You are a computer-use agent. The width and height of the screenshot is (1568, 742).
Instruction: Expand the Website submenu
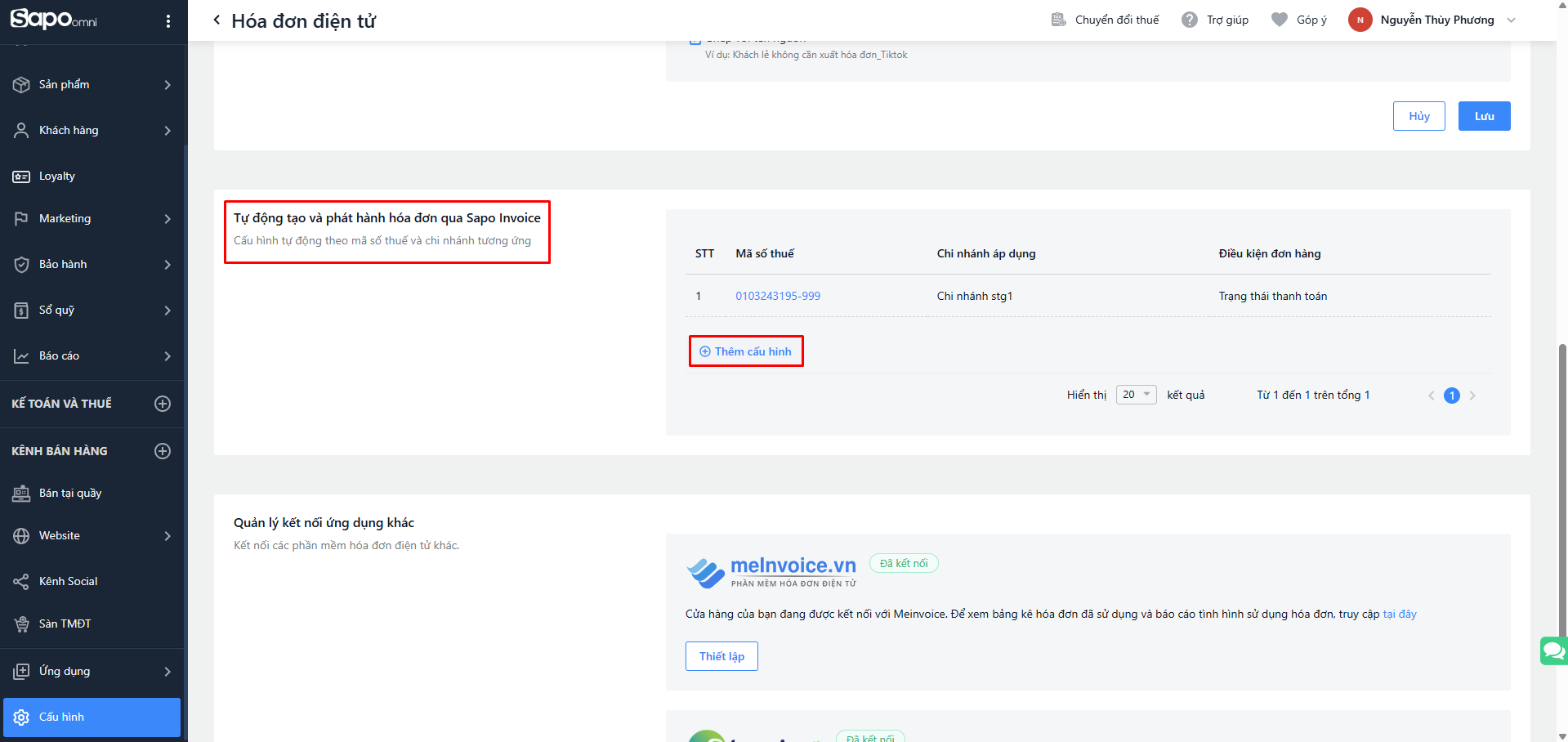[168, 536]
